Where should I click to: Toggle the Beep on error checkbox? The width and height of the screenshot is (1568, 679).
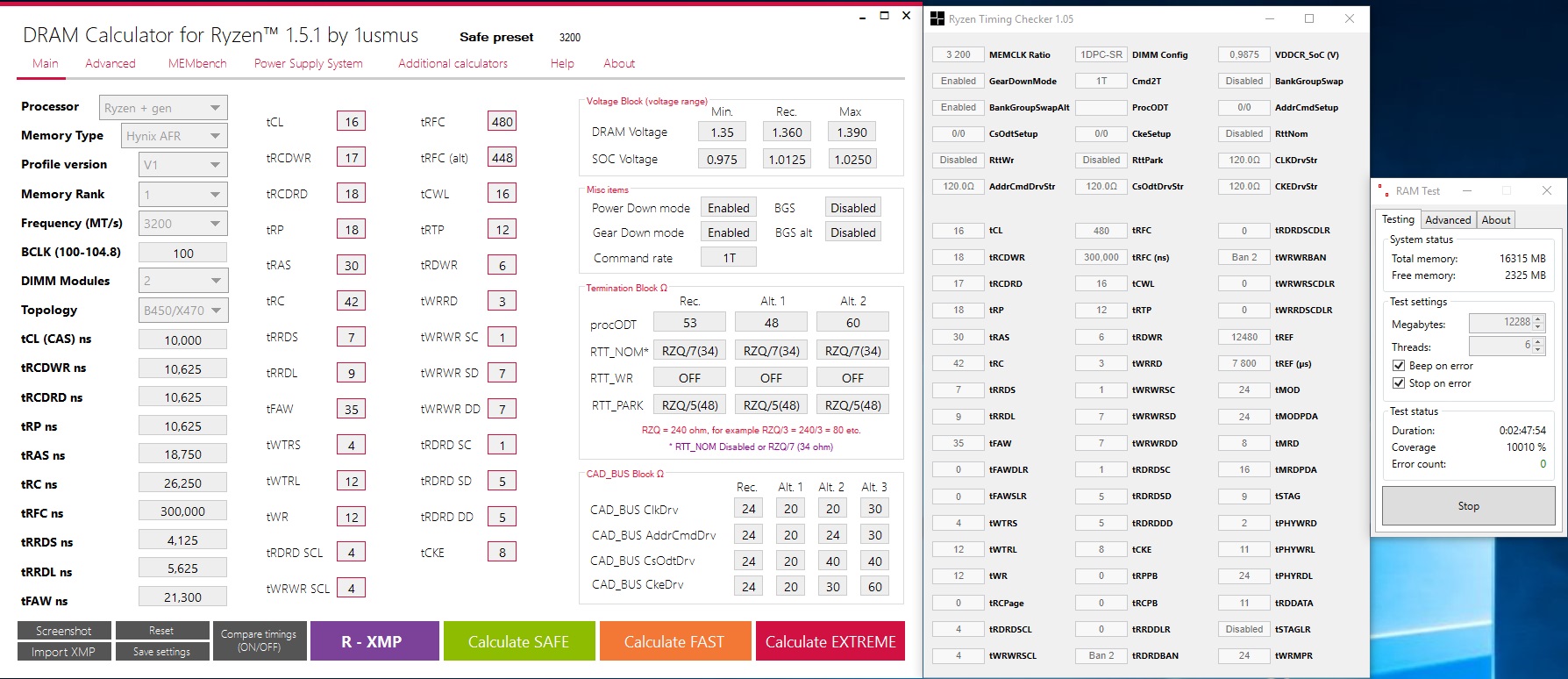[1399, 366]
